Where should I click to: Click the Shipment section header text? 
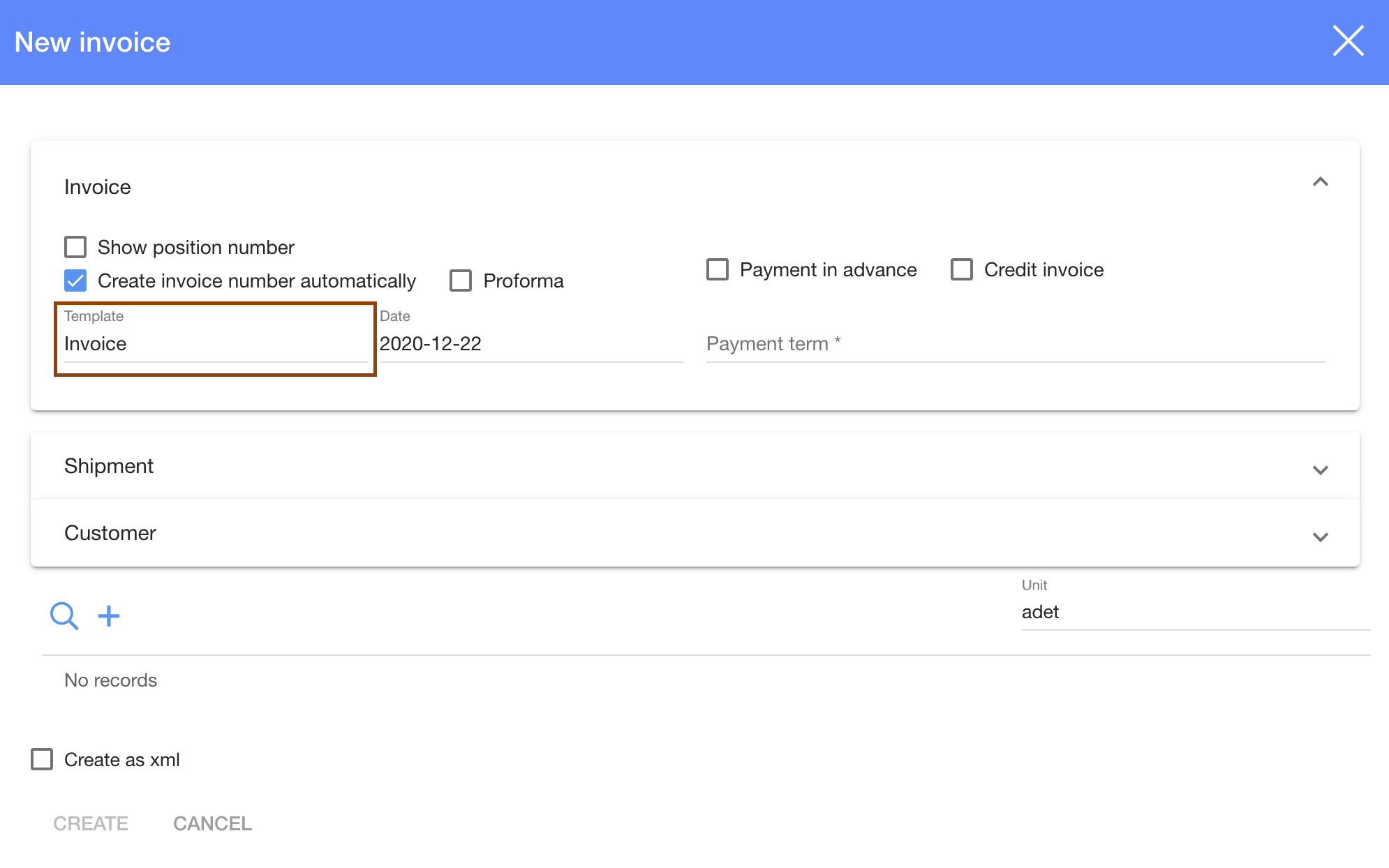coord(109,466)
